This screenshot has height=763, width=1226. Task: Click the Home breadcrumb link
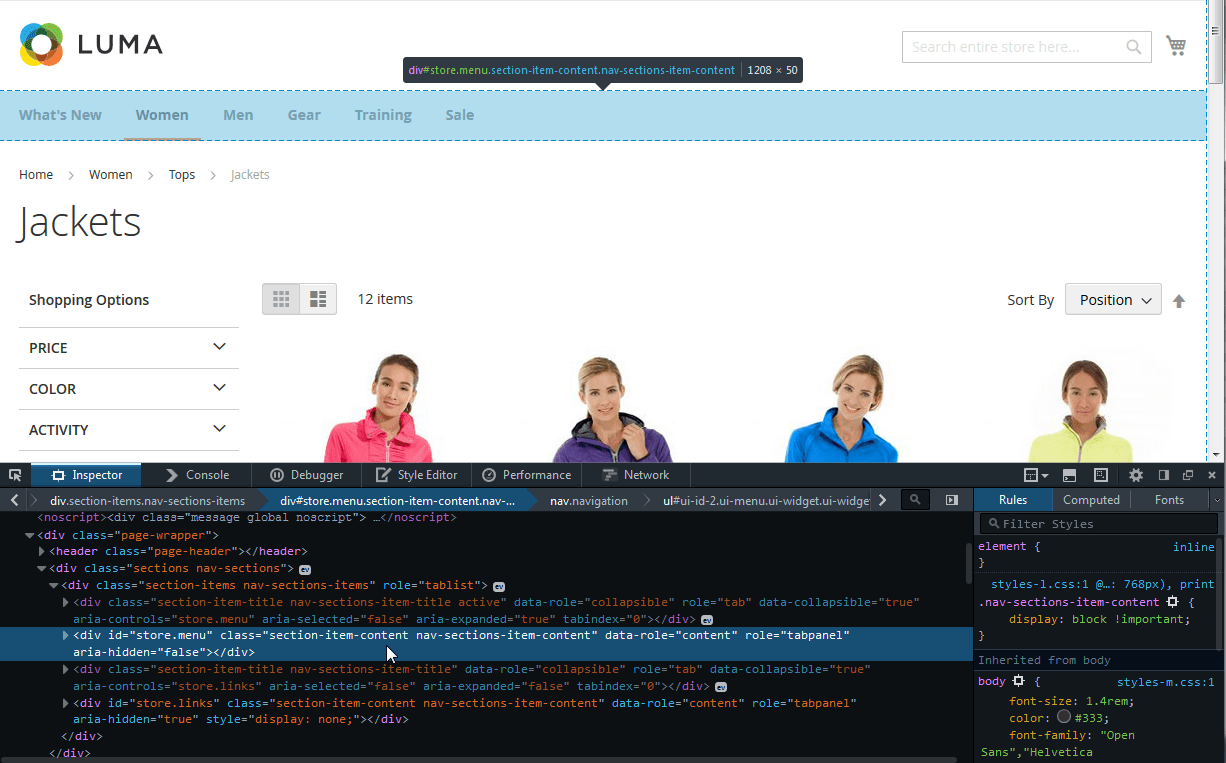click(36, 174)
